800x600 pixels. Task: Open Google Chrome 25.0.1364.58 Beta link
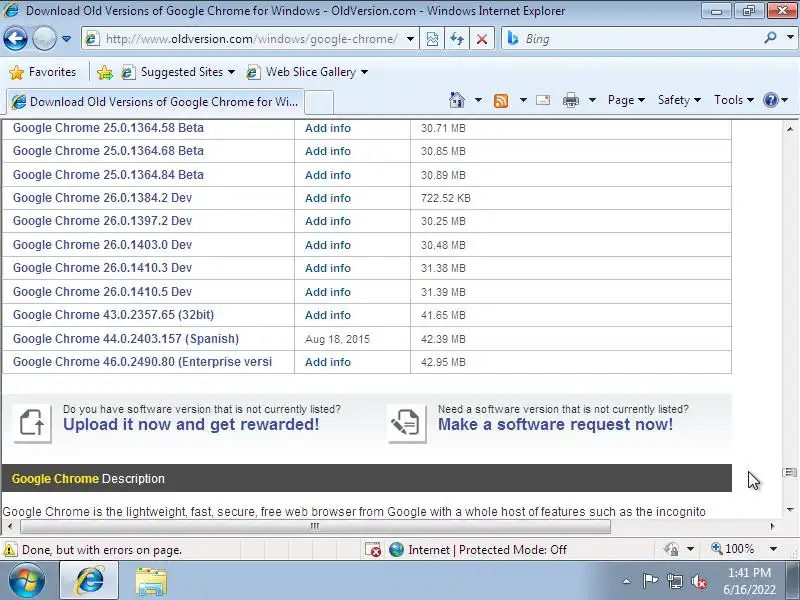pyautogui.click(x=108, y=128)
